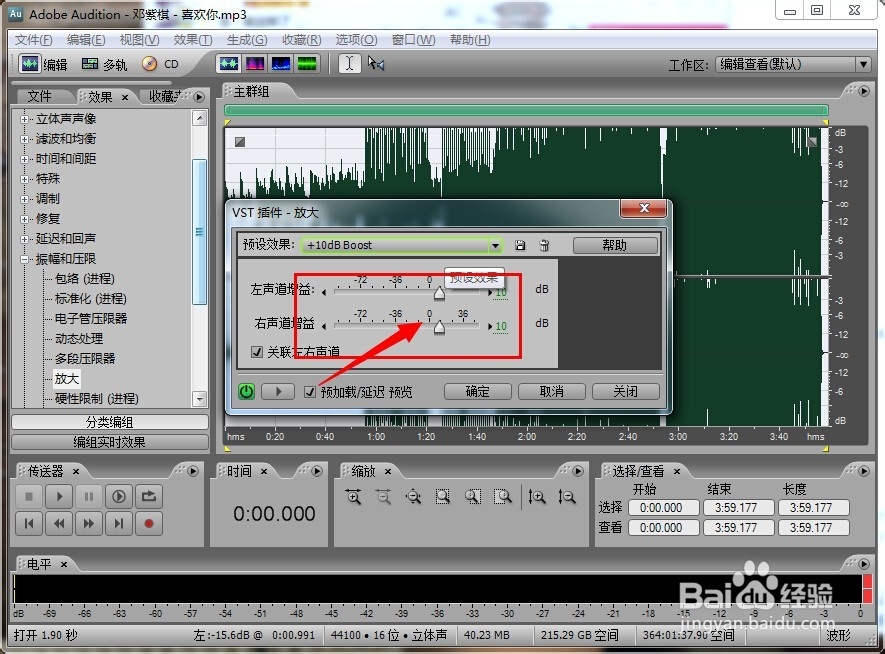The image size is (885, 654).
Task: Click Play to end circular button
Action: (119, 497)
